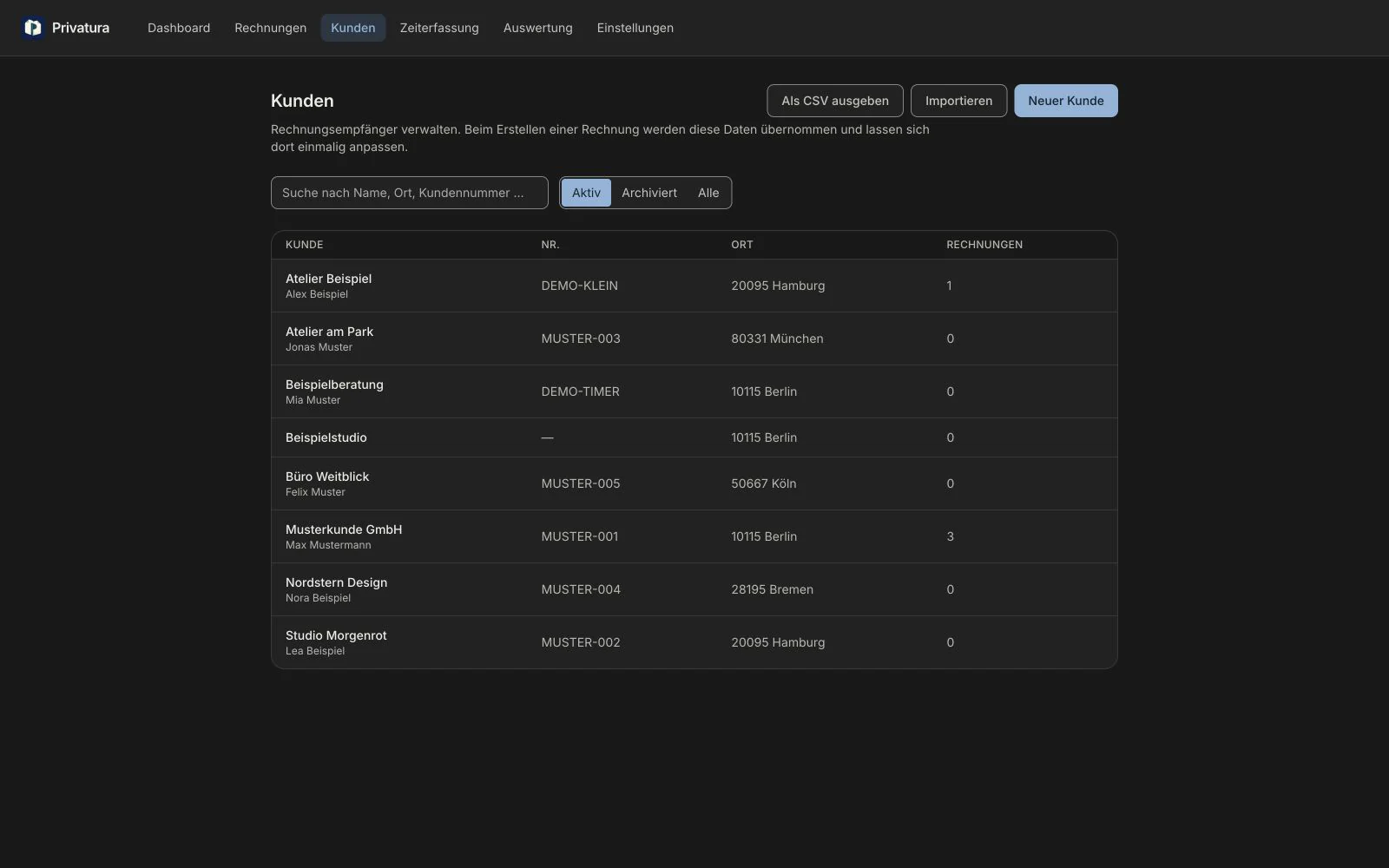Screen dimensions: 1389x868
Task: Click the location 80331 München
Action: pyautogui.click(x=777, y=339)
